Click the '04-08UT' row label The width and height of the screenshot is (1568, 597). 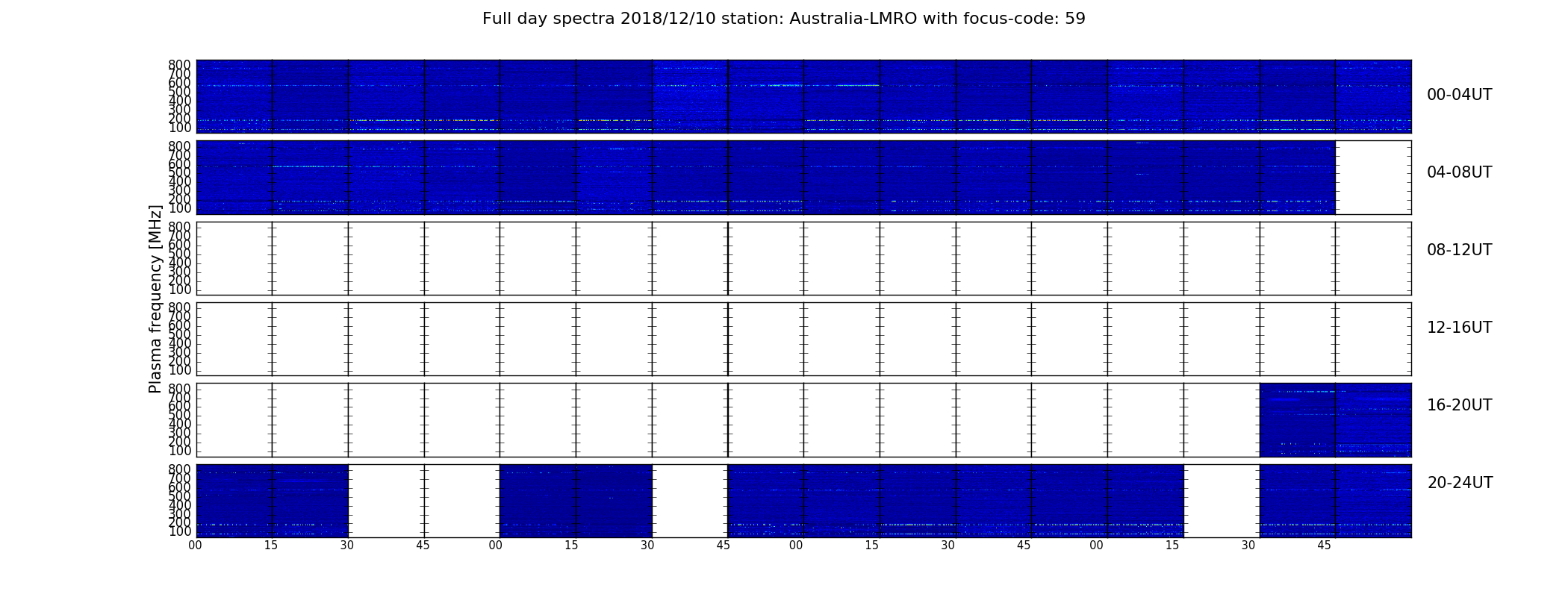click(1460, 172)
